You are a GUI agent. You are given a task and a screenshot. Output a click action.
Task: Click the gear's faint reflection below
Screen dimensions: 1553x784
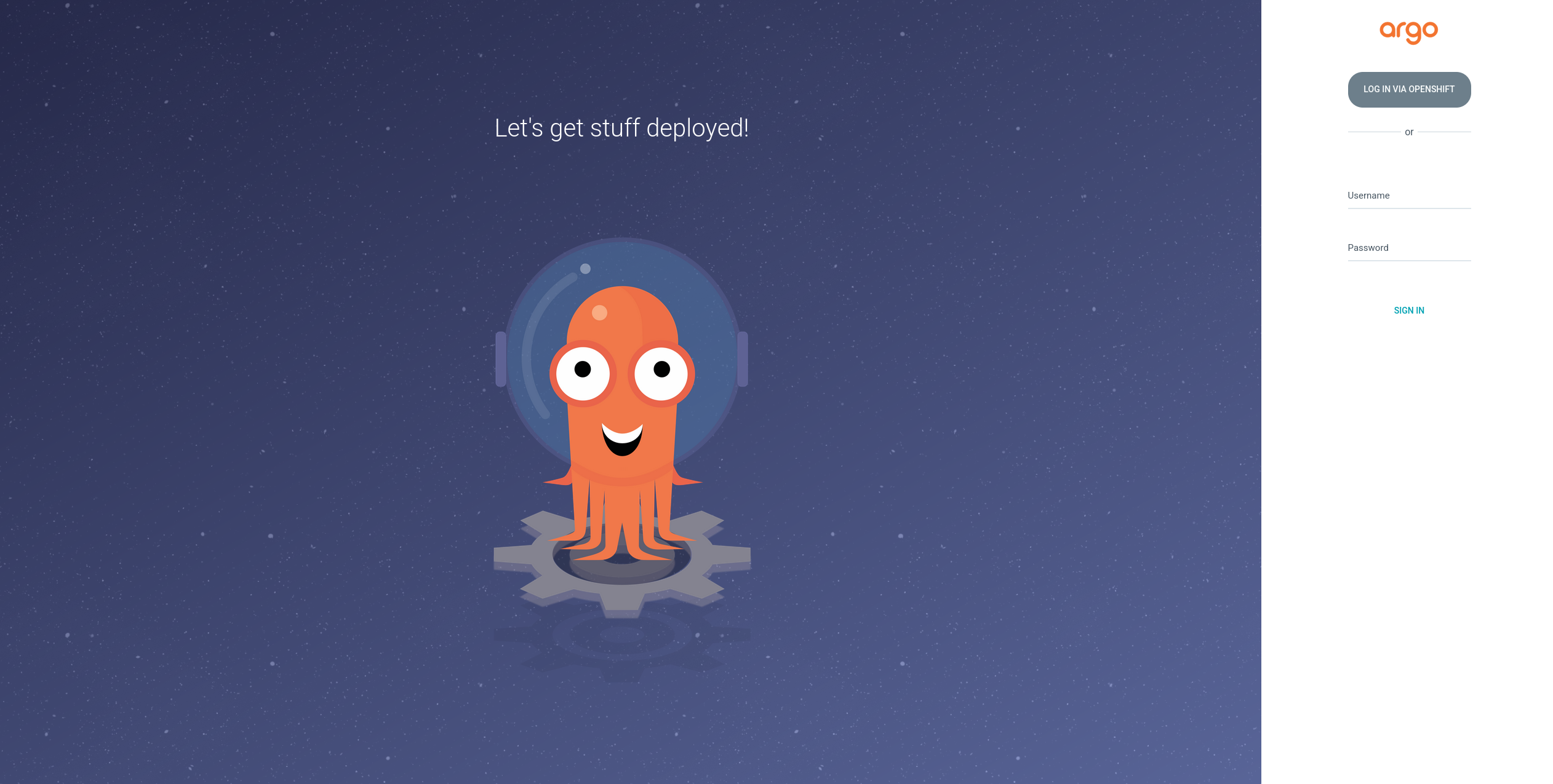621,643
